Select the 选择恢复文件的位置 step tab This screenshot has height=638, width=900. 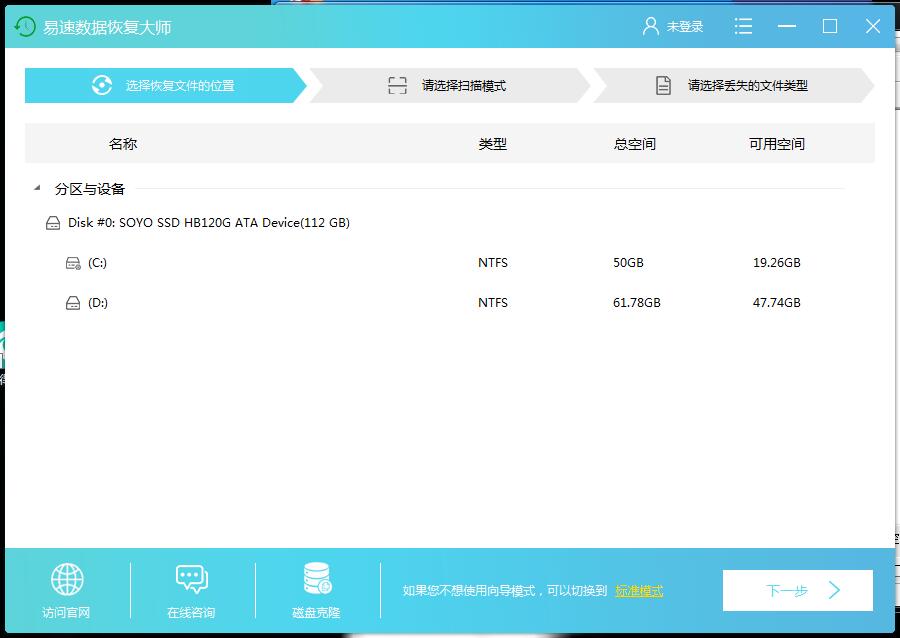165,86
